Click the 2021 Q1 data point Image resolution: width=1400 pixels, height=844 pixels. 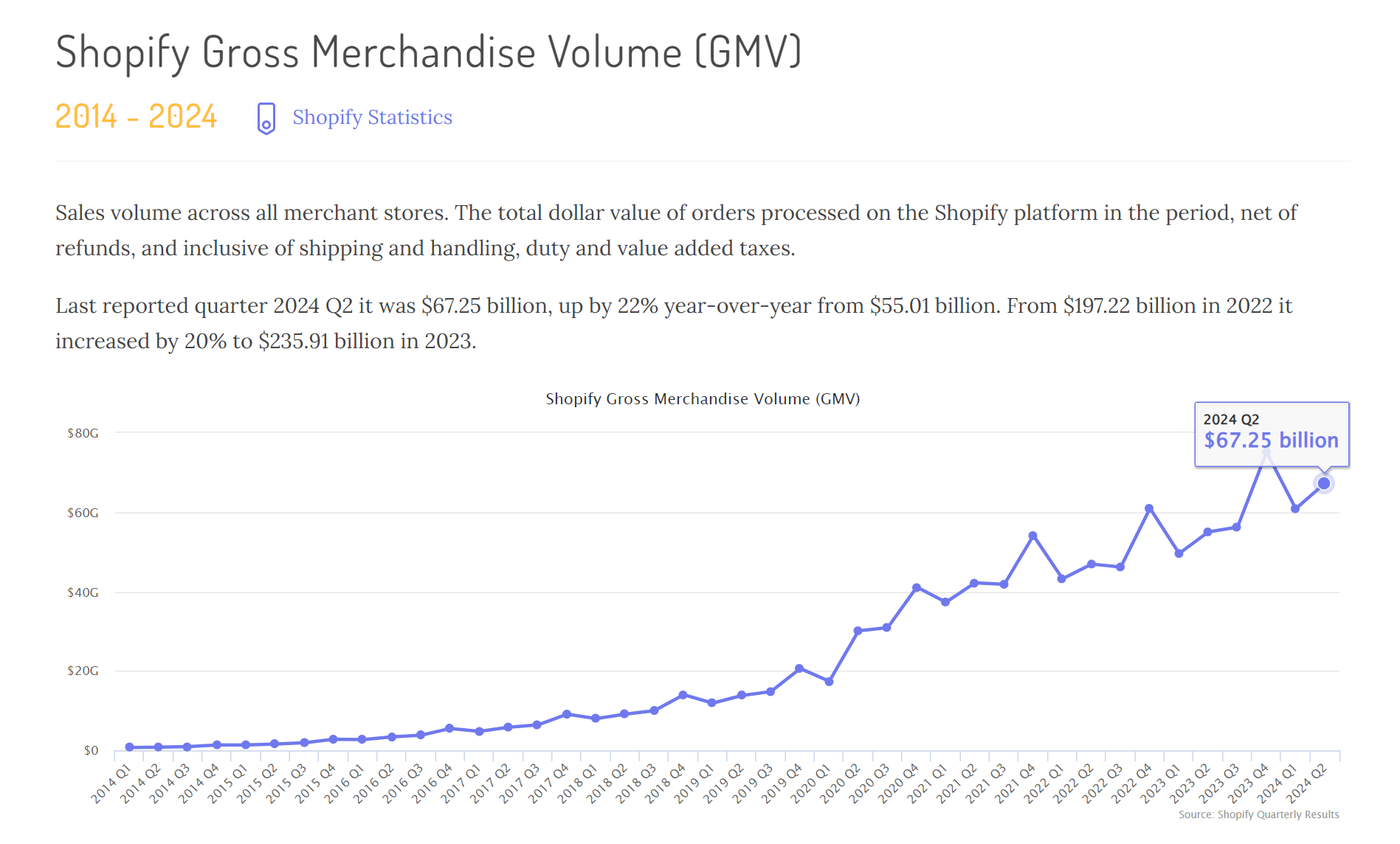945,602
